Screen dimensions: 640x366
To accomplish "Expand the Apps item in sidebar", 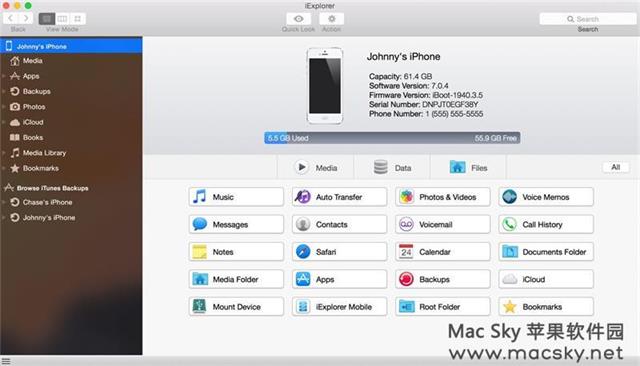I will (x=3, y=76).
